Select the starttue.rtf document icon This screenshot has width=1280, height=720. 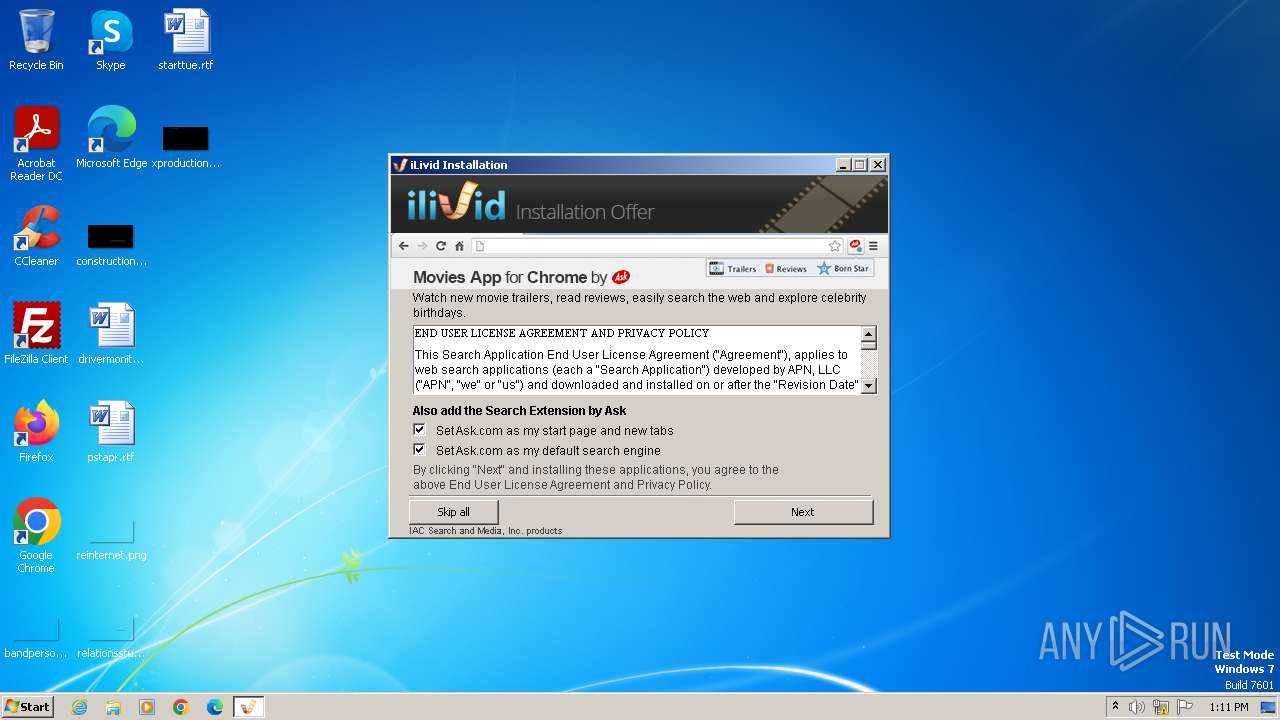coord(186,40)
